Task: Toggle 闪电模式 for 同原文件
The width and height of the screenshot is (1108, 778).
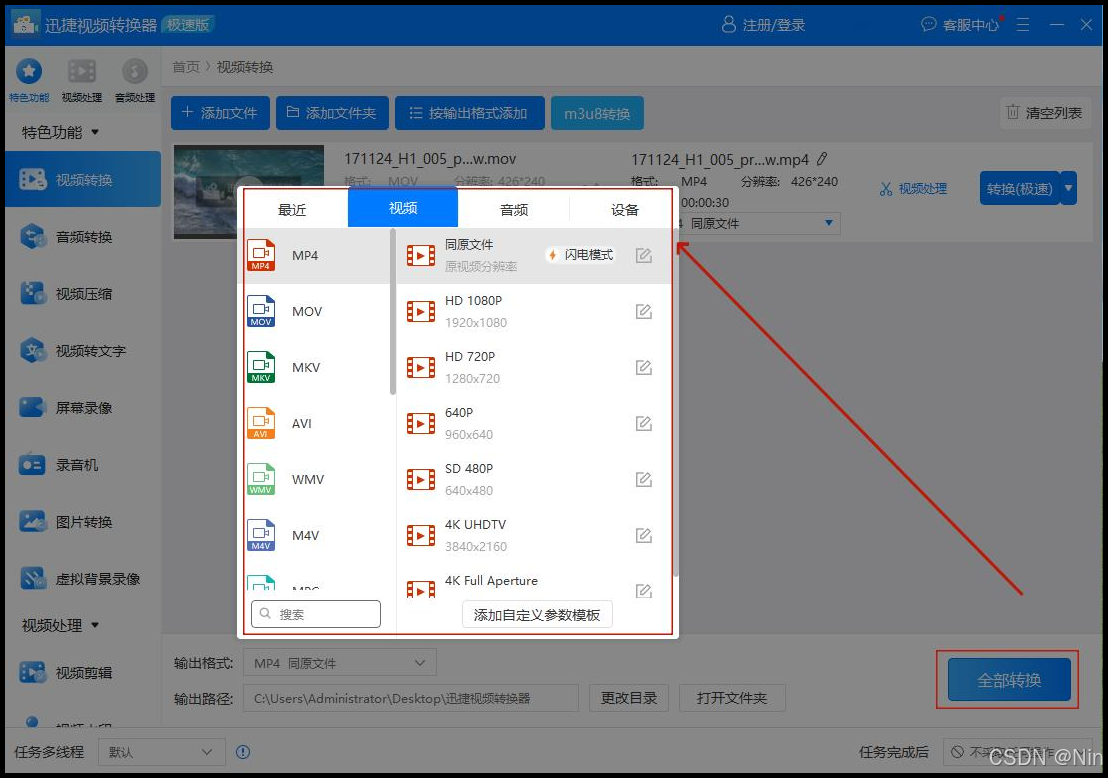Action: point(580,255)
